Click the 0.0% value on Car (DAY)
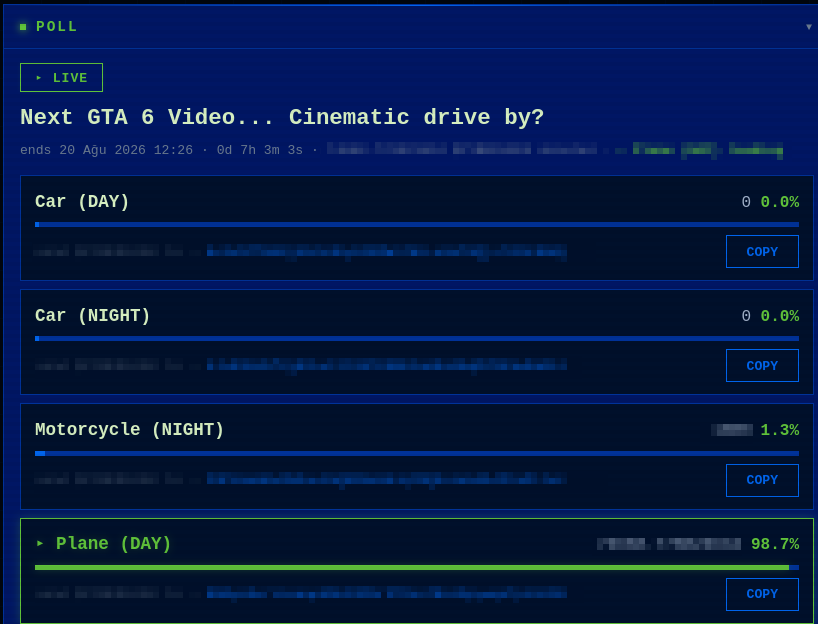 779,202
